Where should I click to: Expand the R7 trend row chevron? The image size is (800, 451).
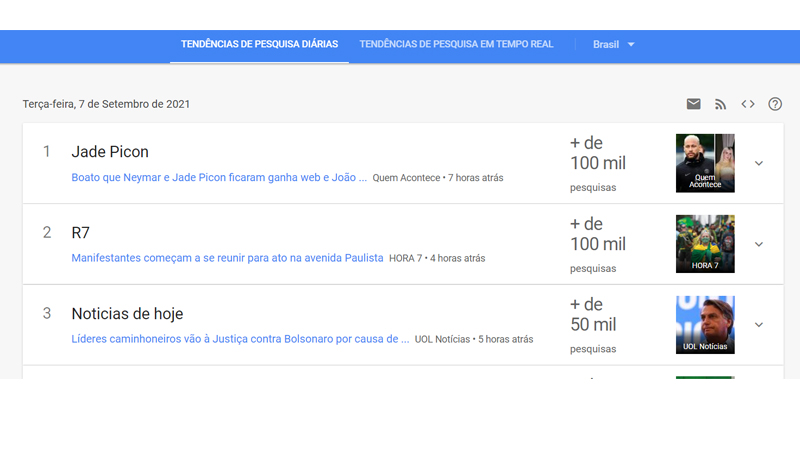(759, 244)
